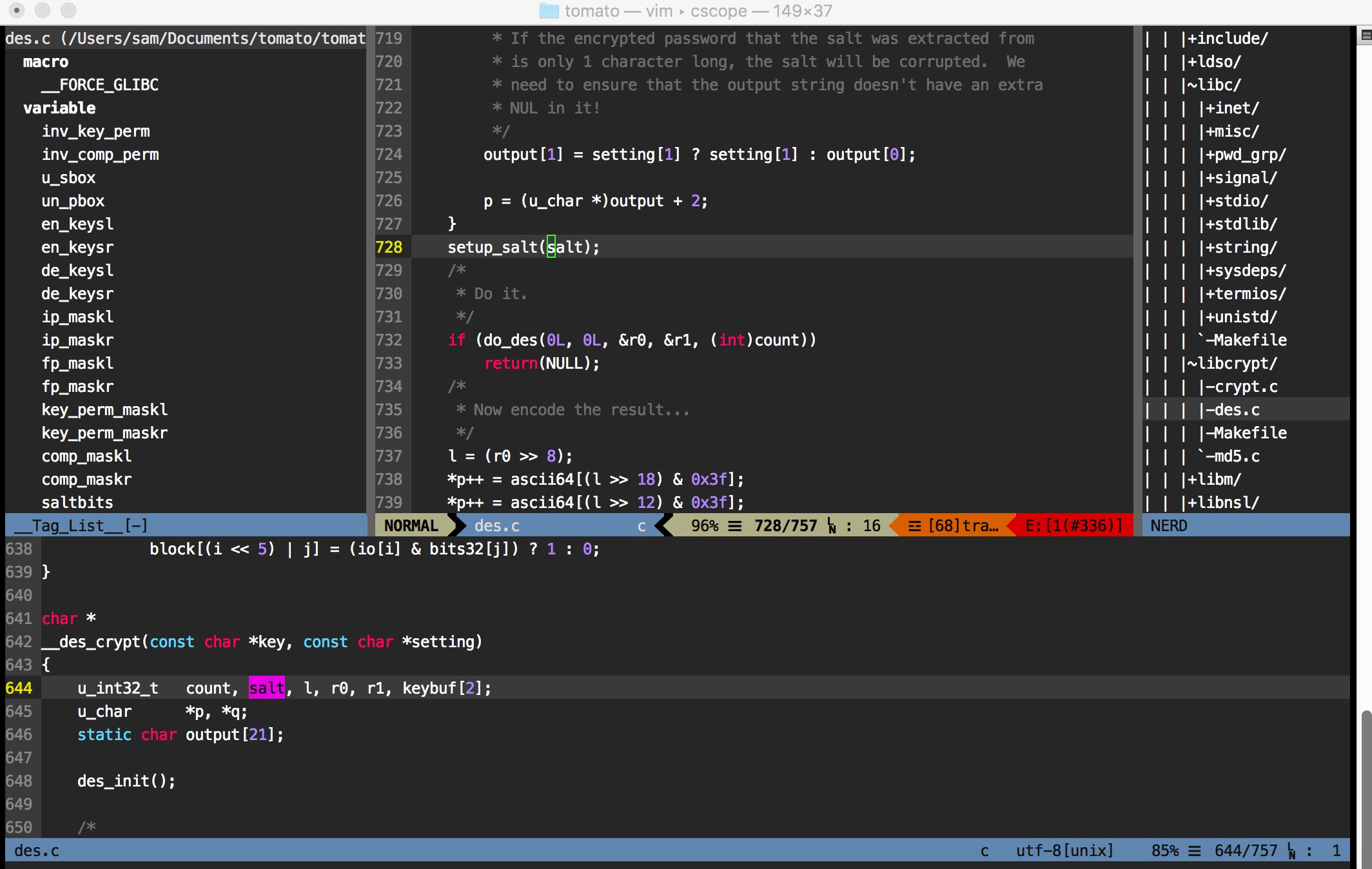
Task: Click the line count icon in bottom status bar
Action: [x=1195, y=851]
